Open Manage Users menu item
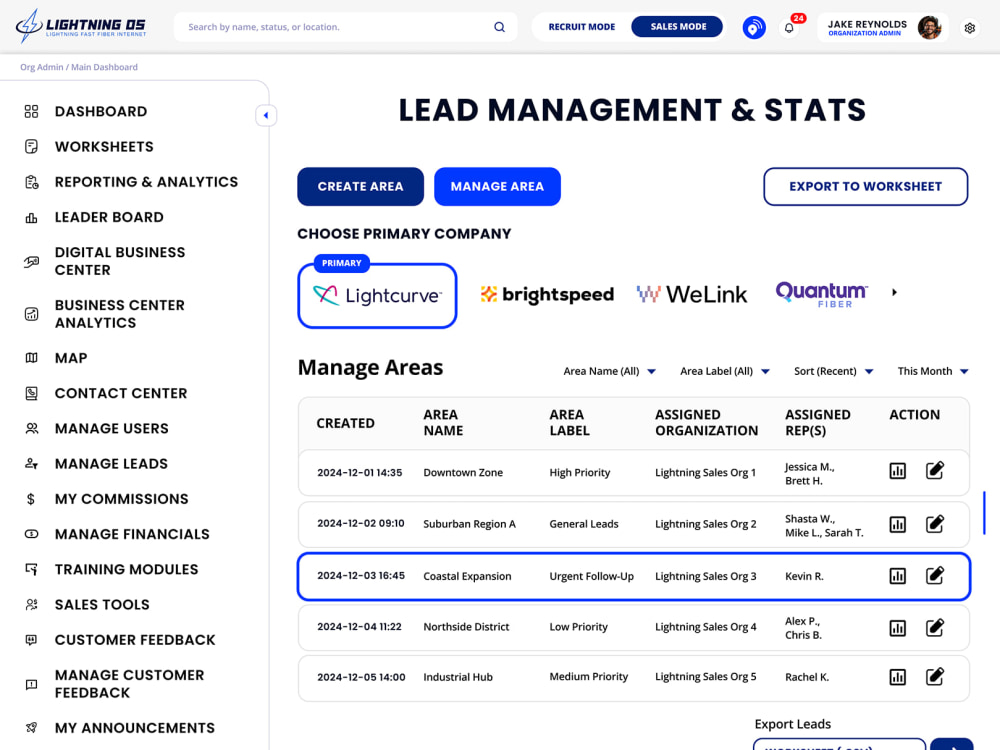The width and height of the screenshot is (1000, 750). point(112,429)
